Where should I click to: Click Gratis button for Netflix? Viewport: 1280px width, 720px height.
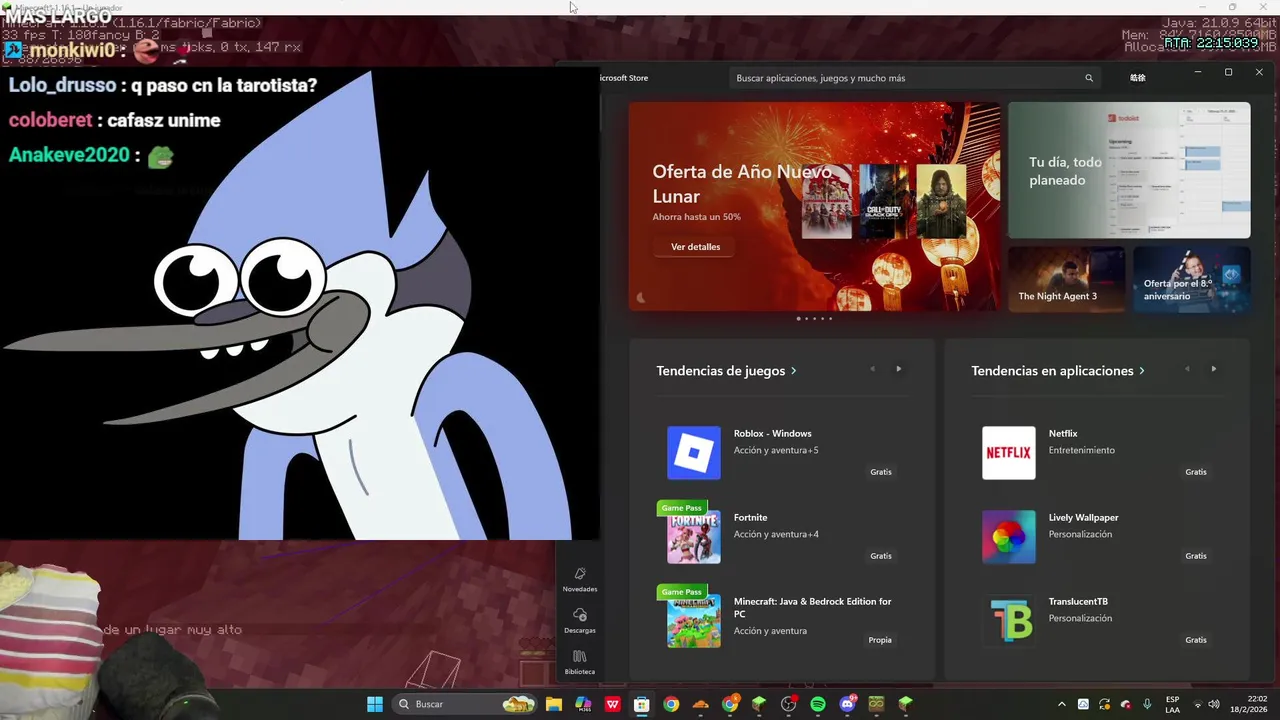click(x=1196, y=472)
